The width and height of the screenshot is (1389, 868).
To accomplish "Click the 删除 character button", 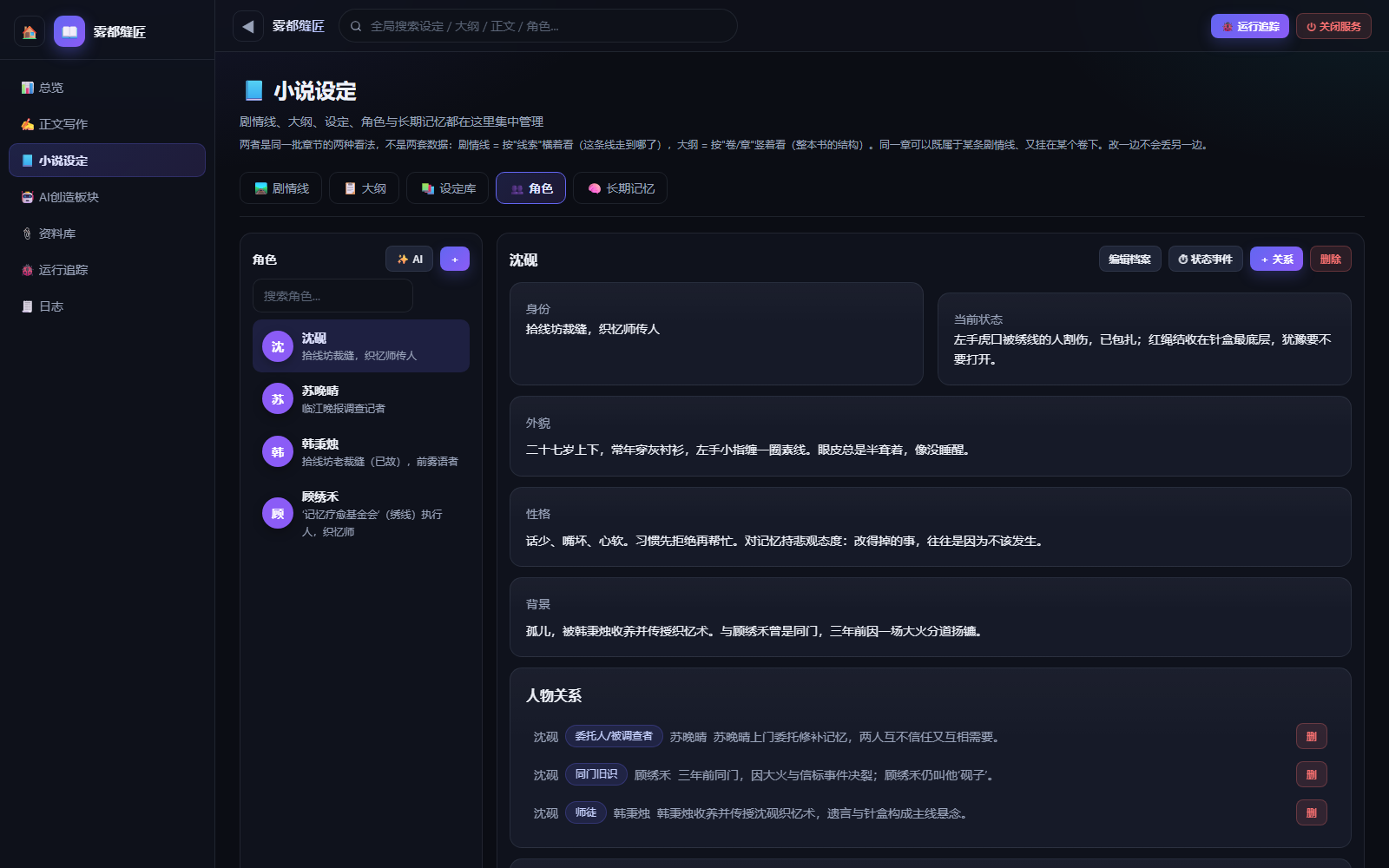I will pyautogui.click(x=1330, y=259).
